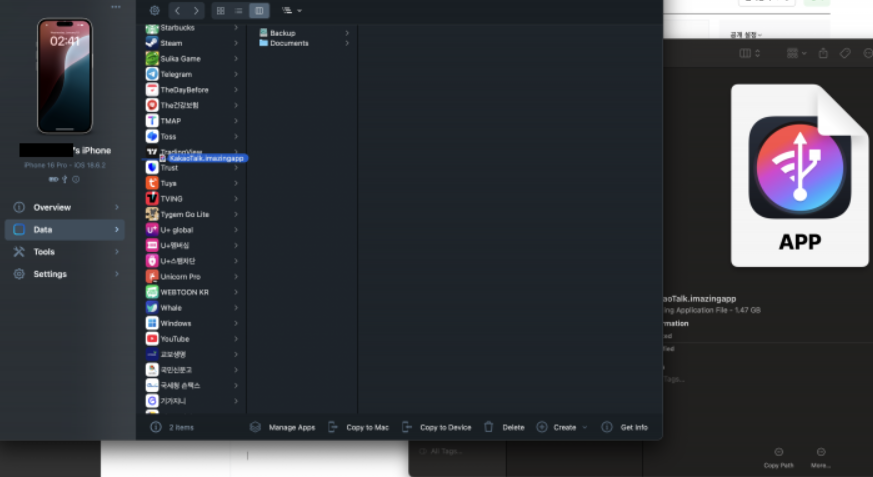Select the Tygem Go Lite app icon
Image resolution: width=873 pixels, height=477 pixels.
tap(152, 214)
